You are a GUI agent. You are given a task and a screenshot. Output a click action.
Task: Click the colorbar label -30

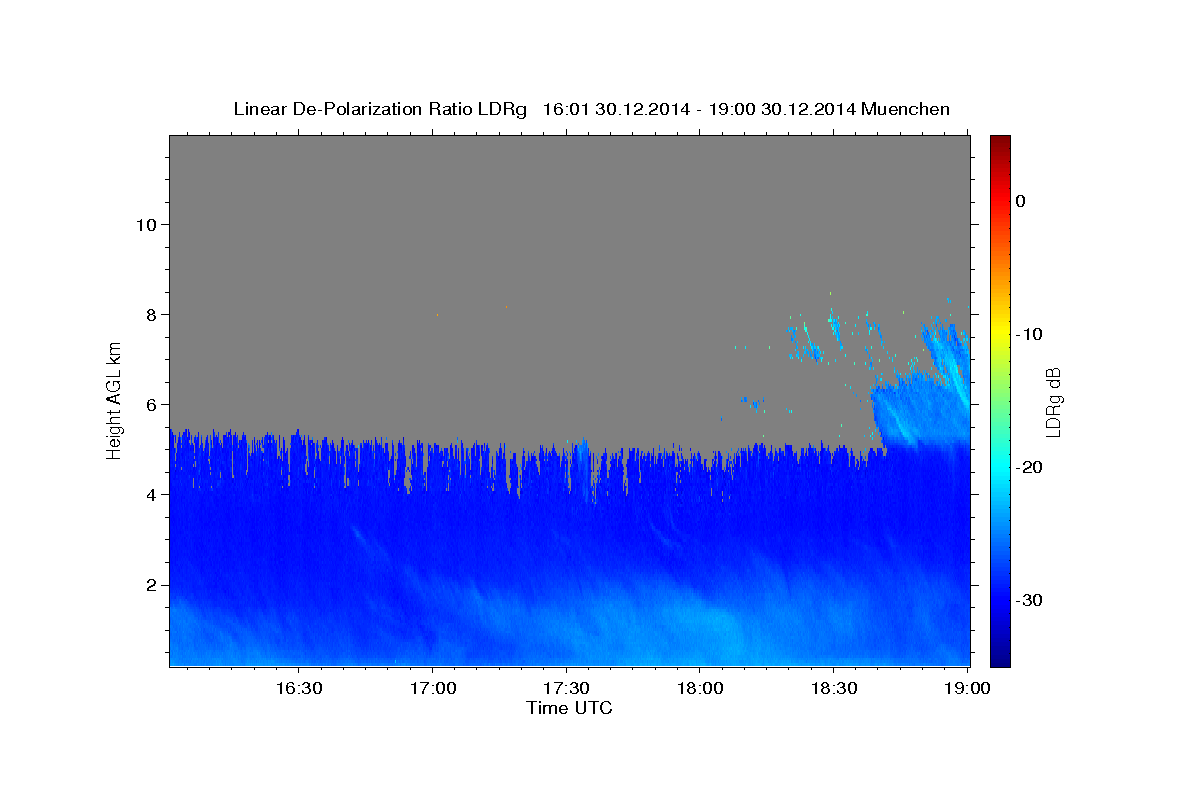pyautogui.click(x=1030, y=600)
